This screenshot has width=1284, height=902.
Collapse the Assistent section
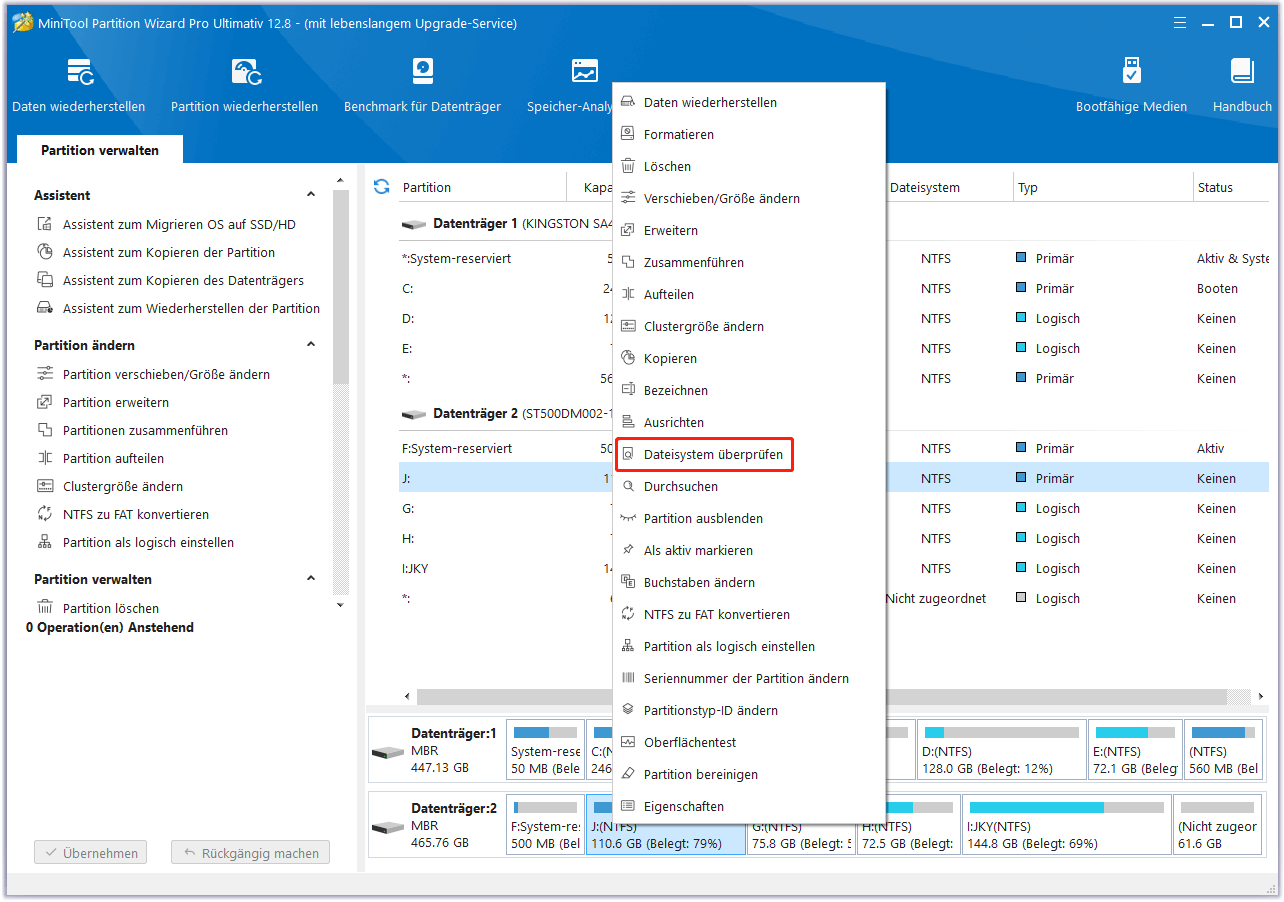tap(311, 195)
